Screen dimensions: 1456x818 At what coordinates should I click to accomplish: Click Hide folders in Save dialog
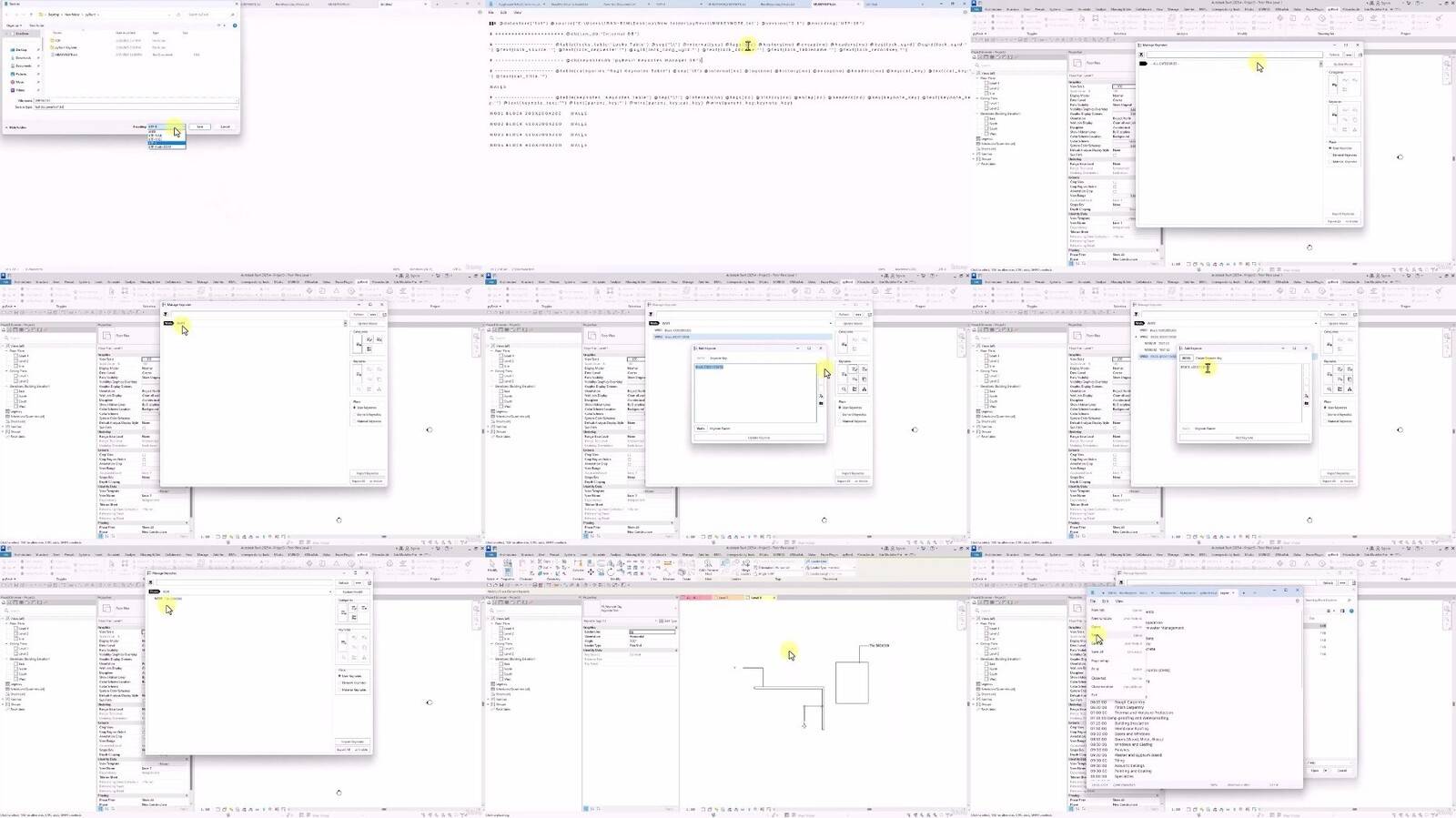point(17,127)
